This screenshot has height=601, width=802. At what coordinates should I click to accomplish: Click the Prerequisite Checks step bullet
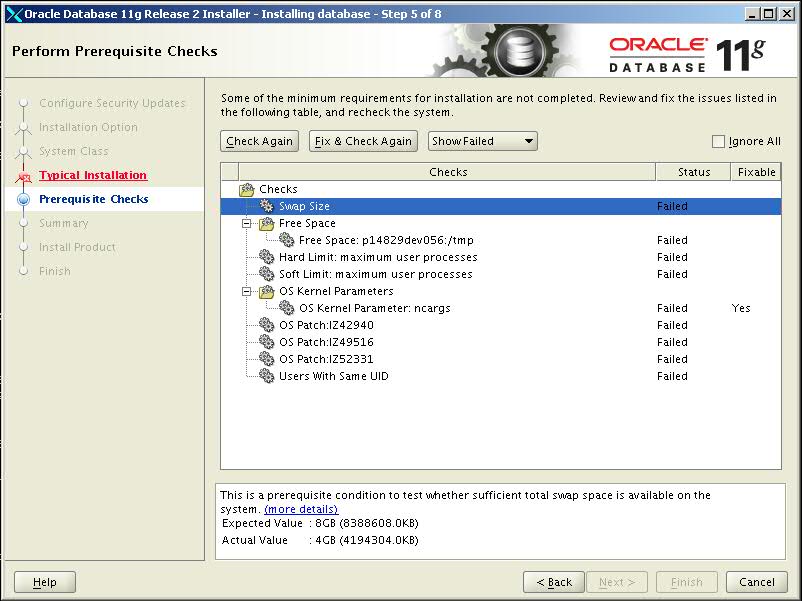[x=24, y=199]
